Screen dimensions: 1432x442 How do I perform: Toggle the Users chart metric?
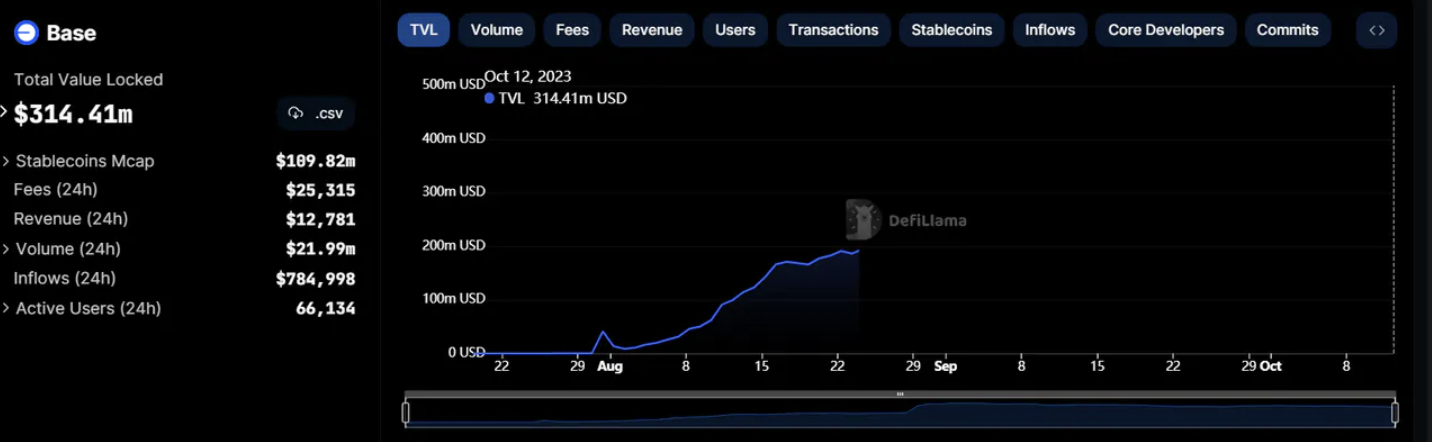(735, 30)
